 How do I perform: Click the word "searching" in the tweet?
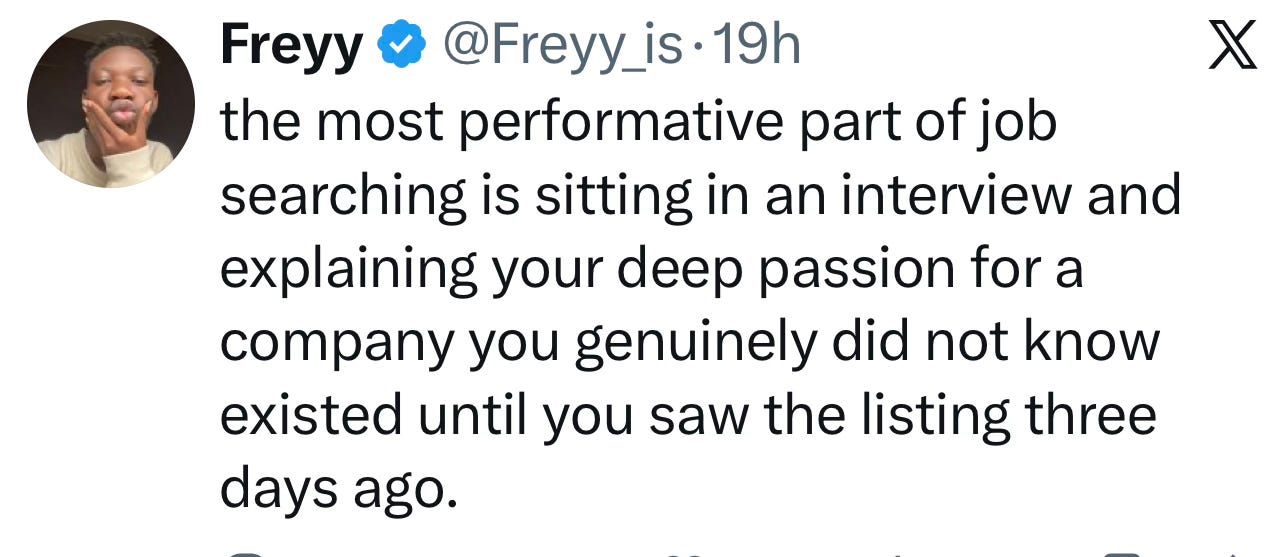(x=343, y=196)
